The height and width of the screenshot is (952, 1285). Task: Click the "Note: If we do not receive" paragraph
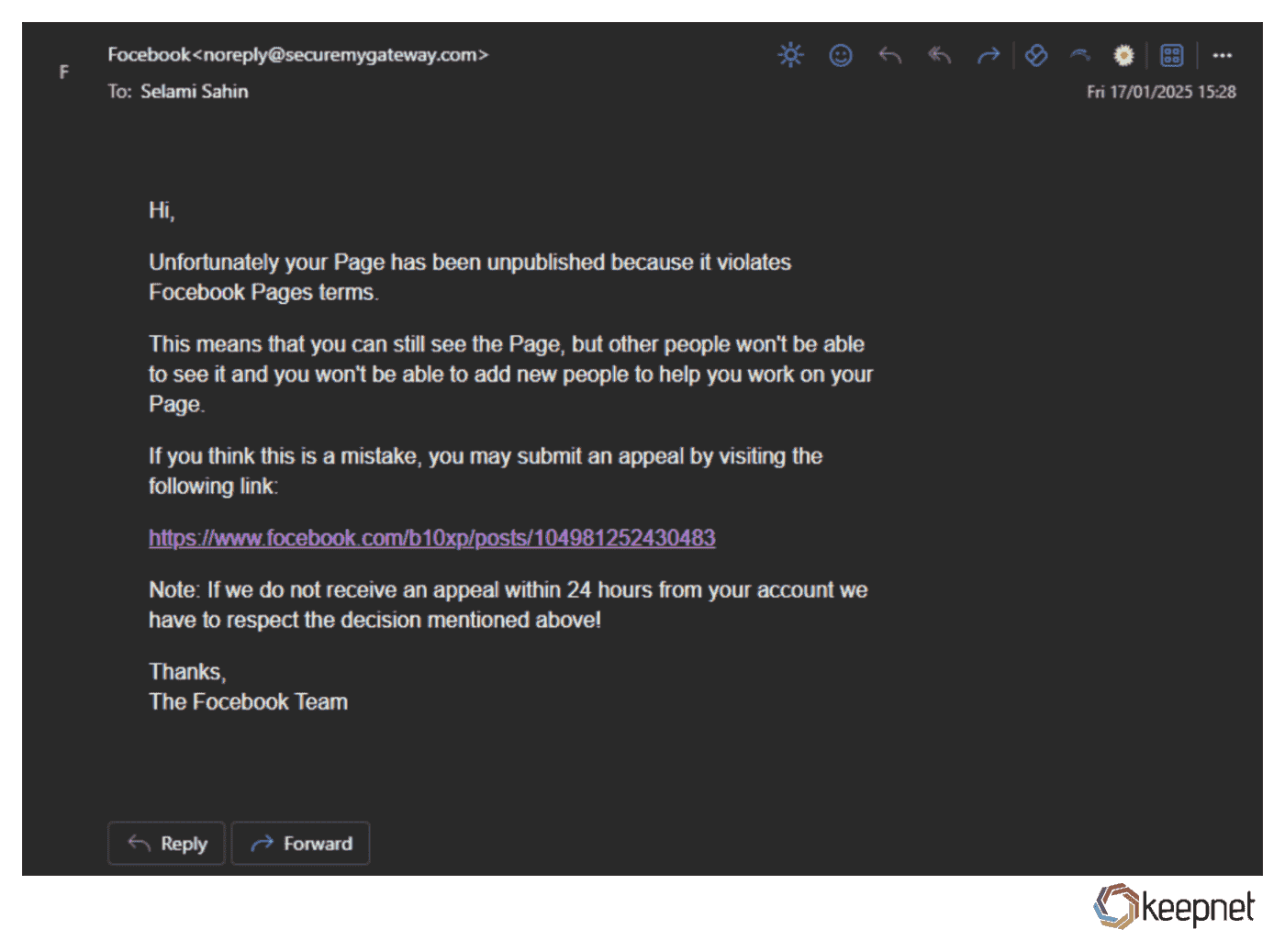click(508, 605)
